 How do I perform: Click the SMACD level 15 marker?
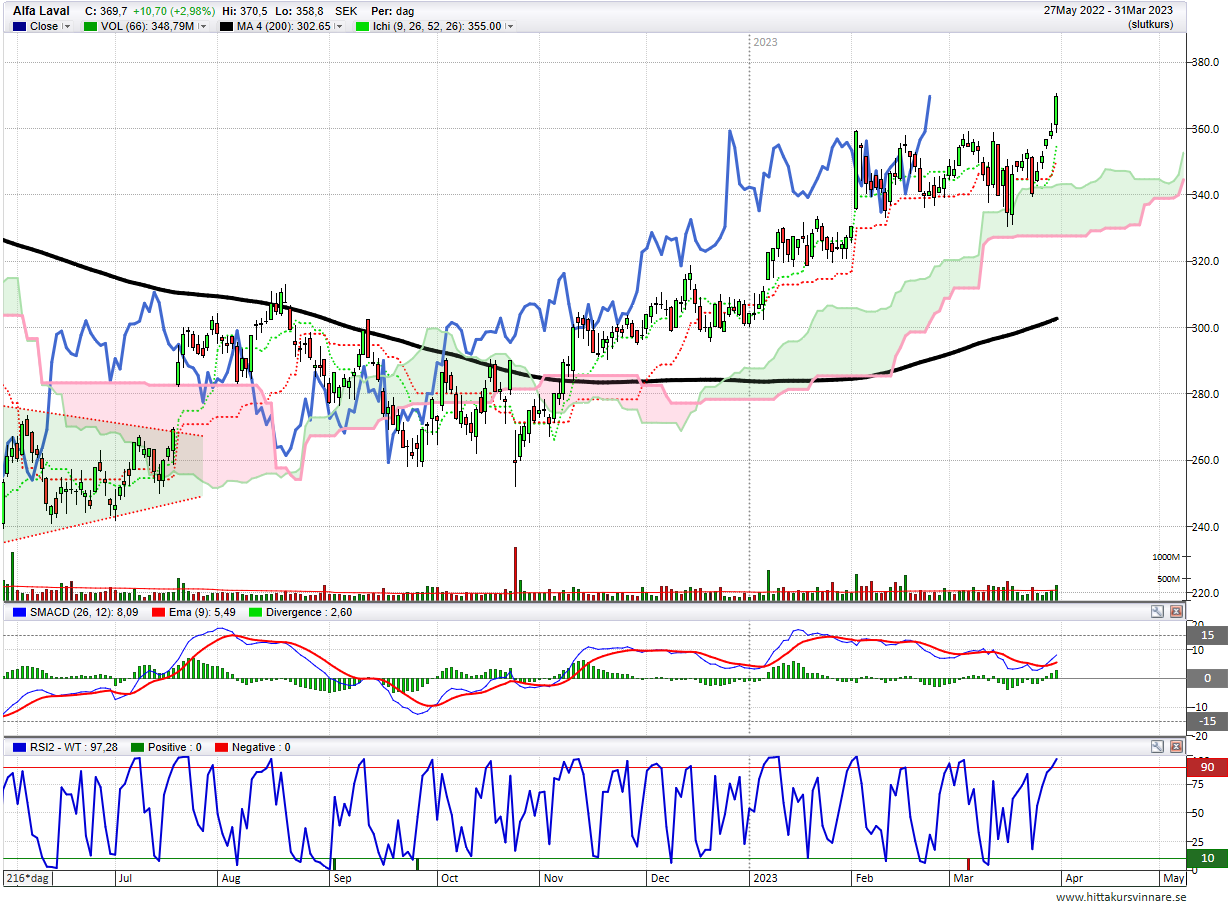(x=1206, y=635)
